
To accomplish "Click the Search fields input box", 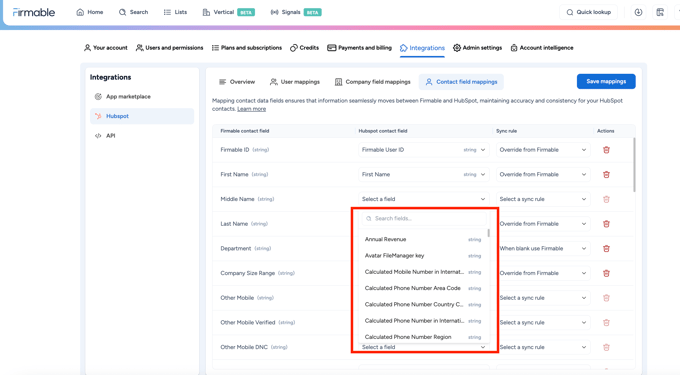I will point(424,218).
